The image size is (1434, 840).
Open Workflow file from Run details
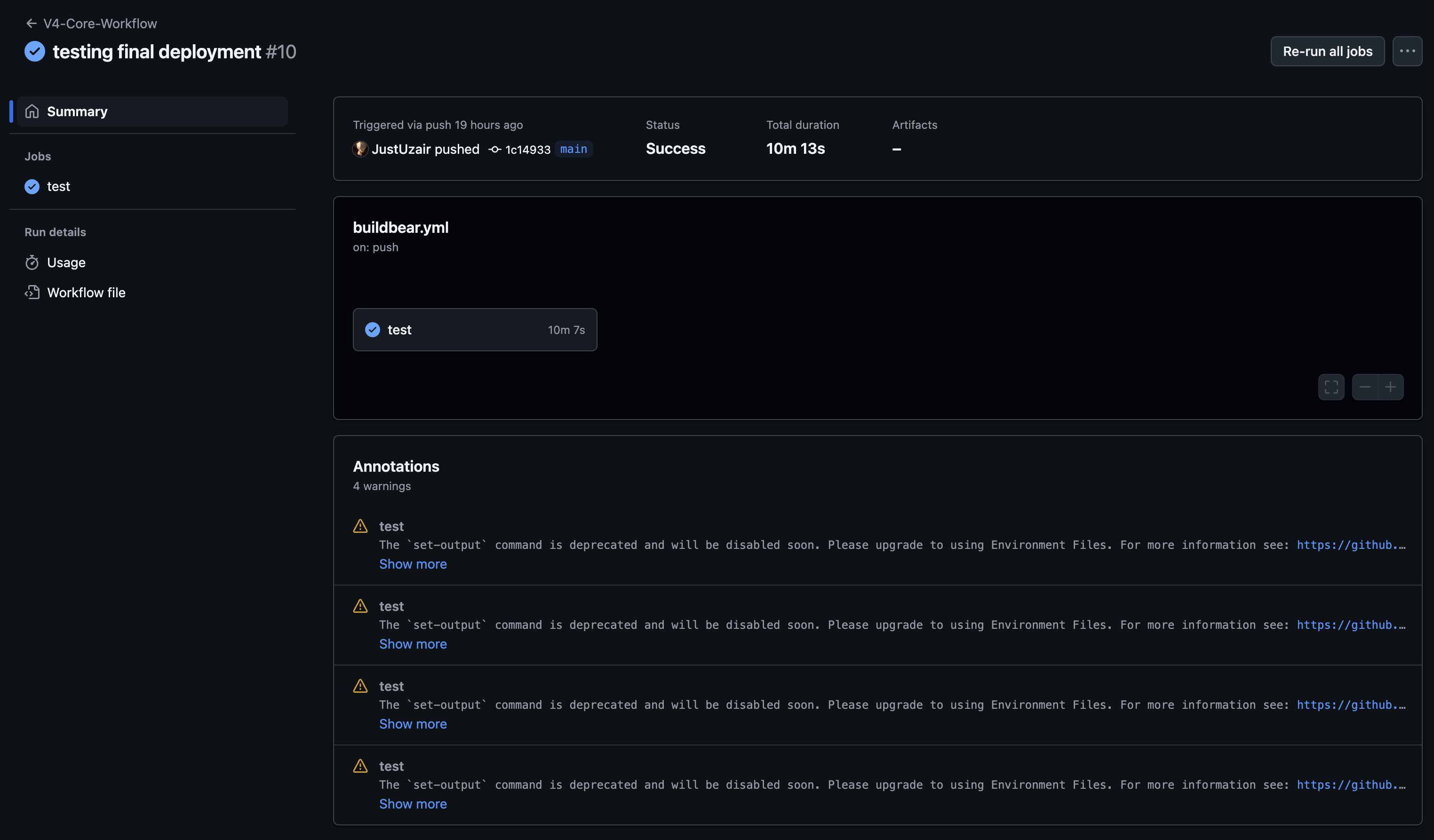87,293
